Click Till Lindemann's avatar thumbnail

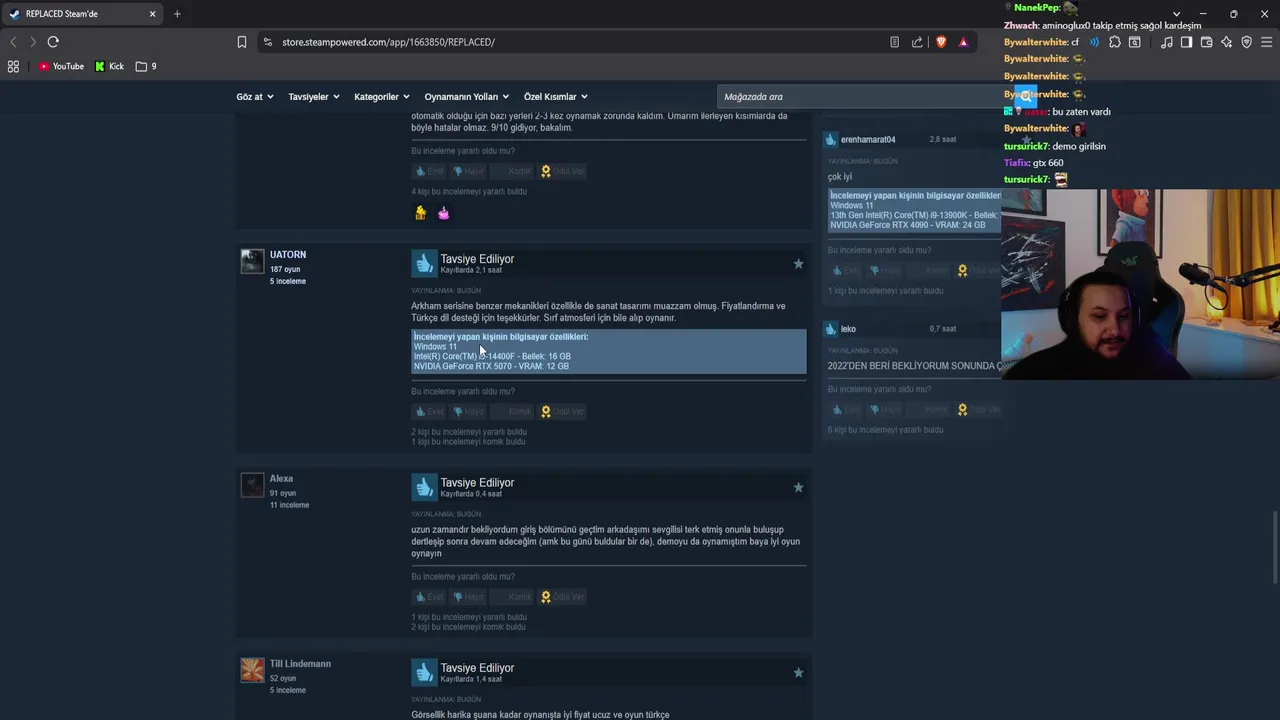(x=252, y=669)
